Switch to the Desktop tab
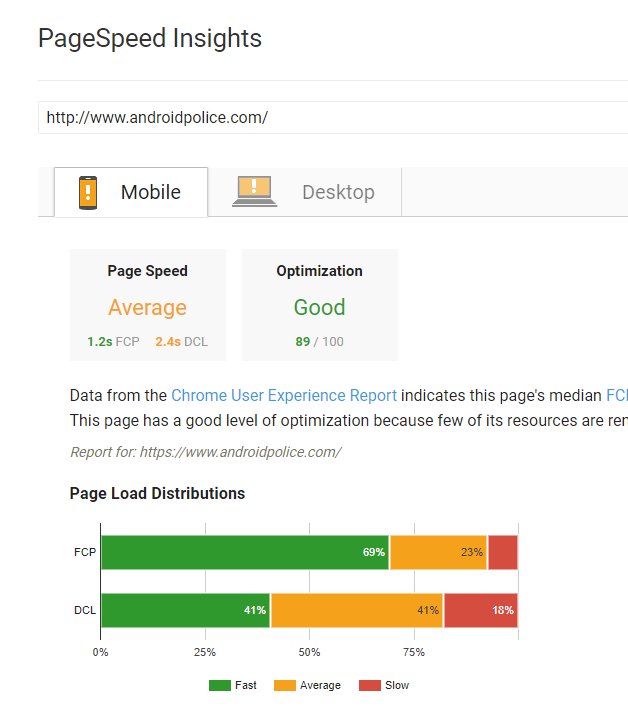628x713 pixels. 338,192
